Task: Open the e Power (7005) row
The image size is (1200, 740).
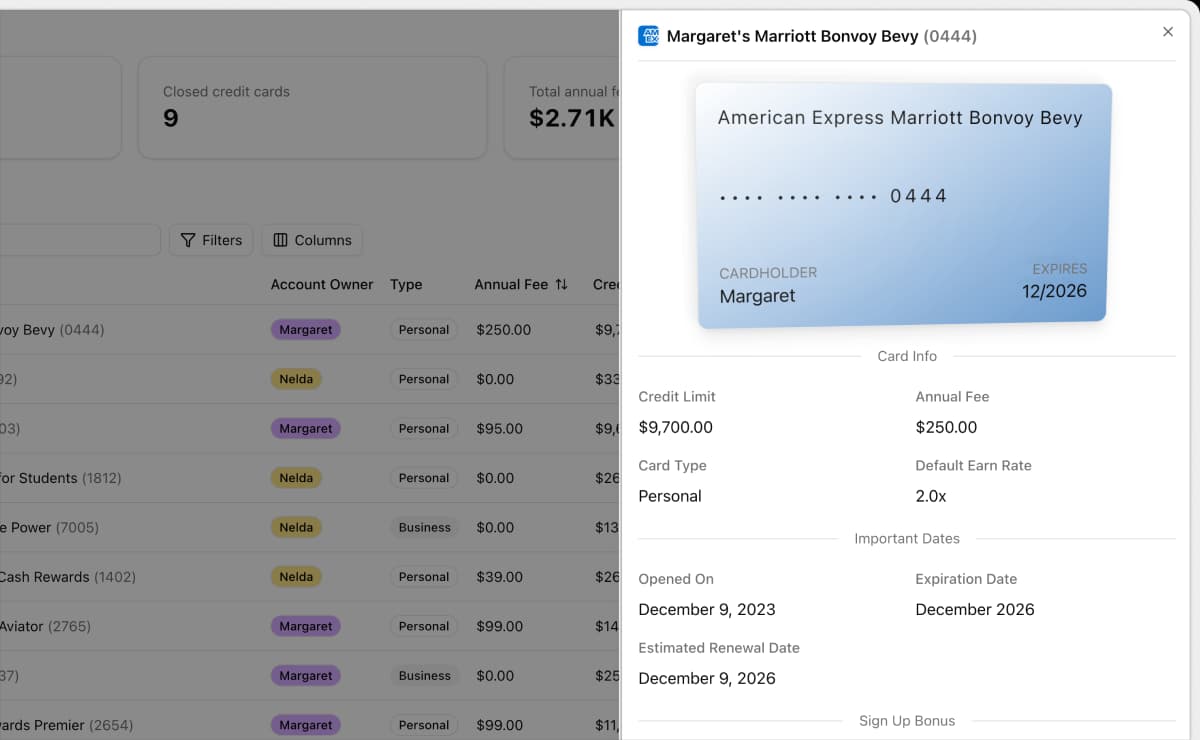Action: tap(310, 527)
